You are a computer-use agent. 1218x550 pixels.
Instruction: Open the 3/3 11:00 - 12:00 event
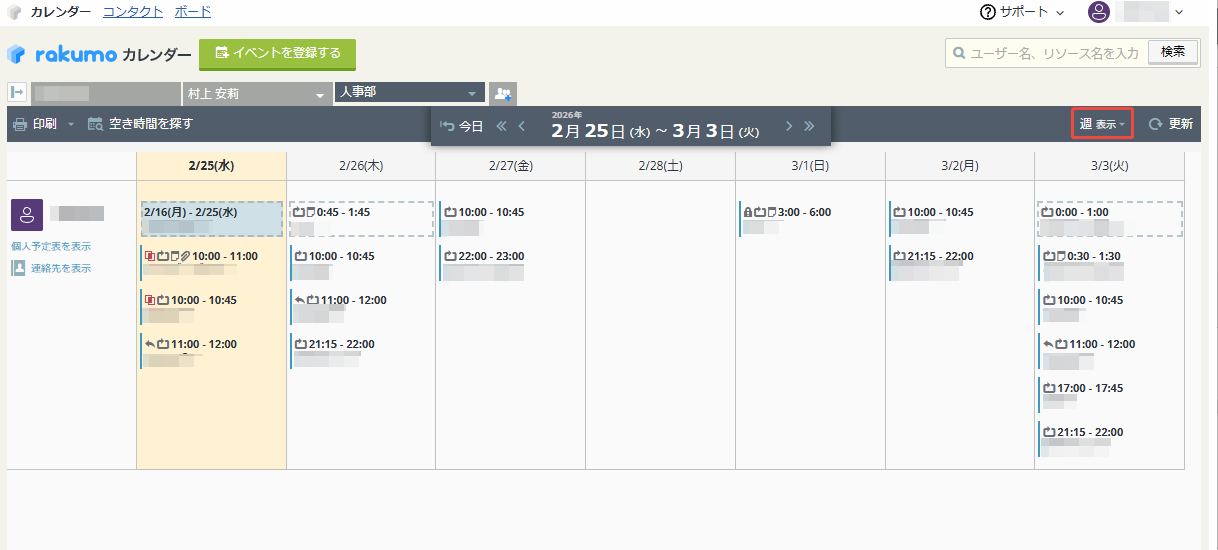tap(1110, 351)
